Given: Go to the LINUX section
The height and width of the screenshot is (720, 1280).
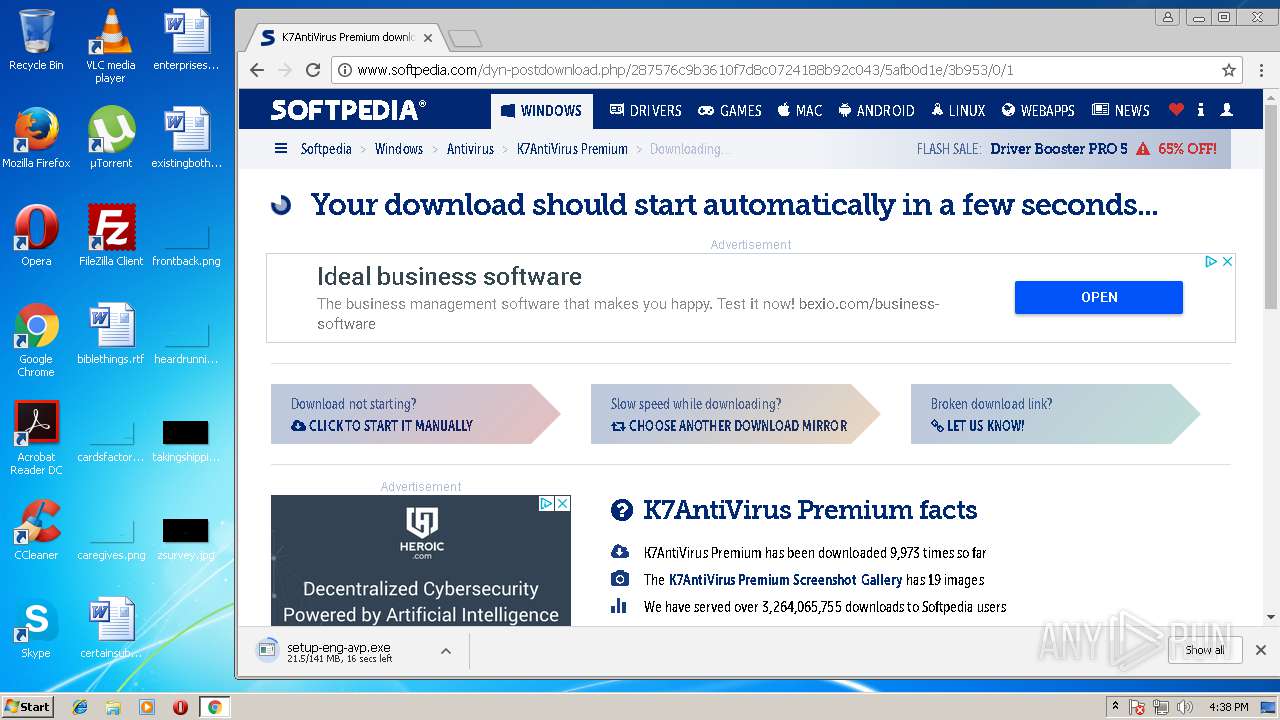Looking at the screenshot, I should (x=958, y=110).
